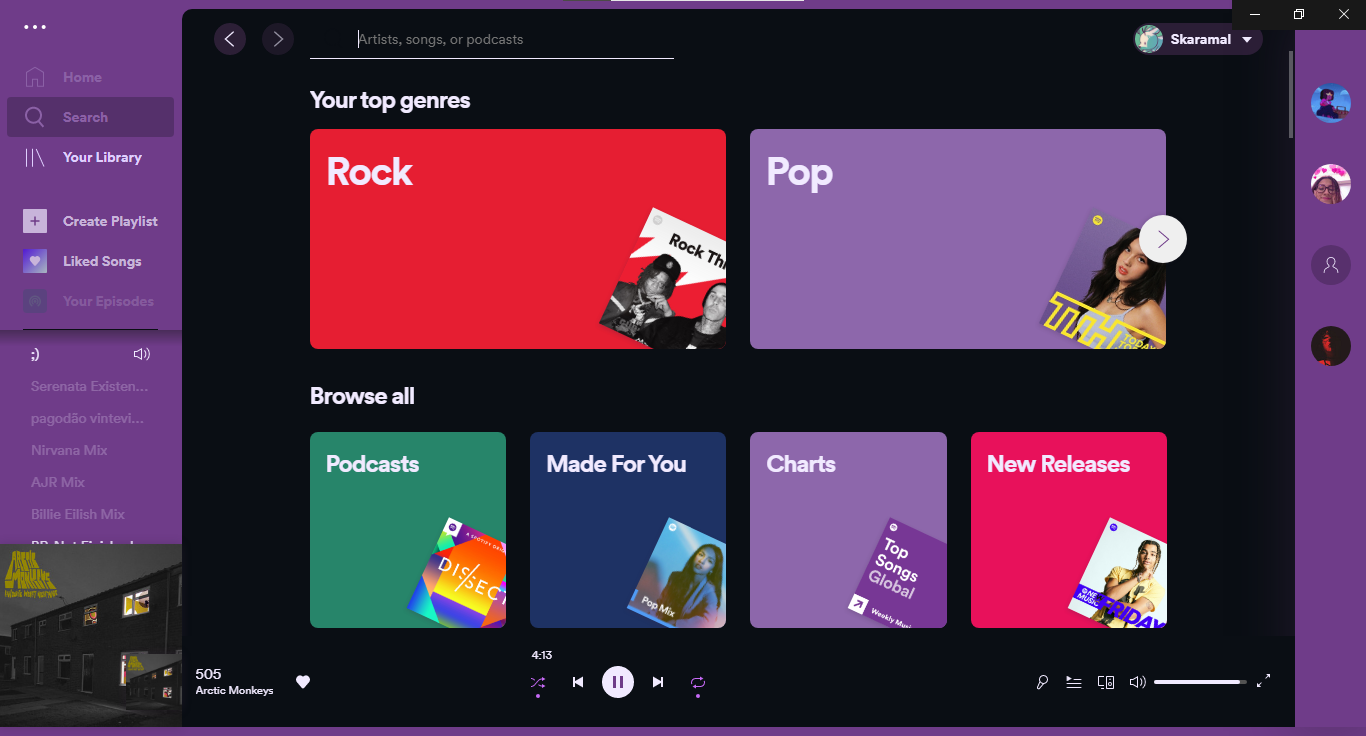The width and height of the screenshot is (1366, 736).
Task: Open the lyrics microphone icon
Action: click(1041, 682)
